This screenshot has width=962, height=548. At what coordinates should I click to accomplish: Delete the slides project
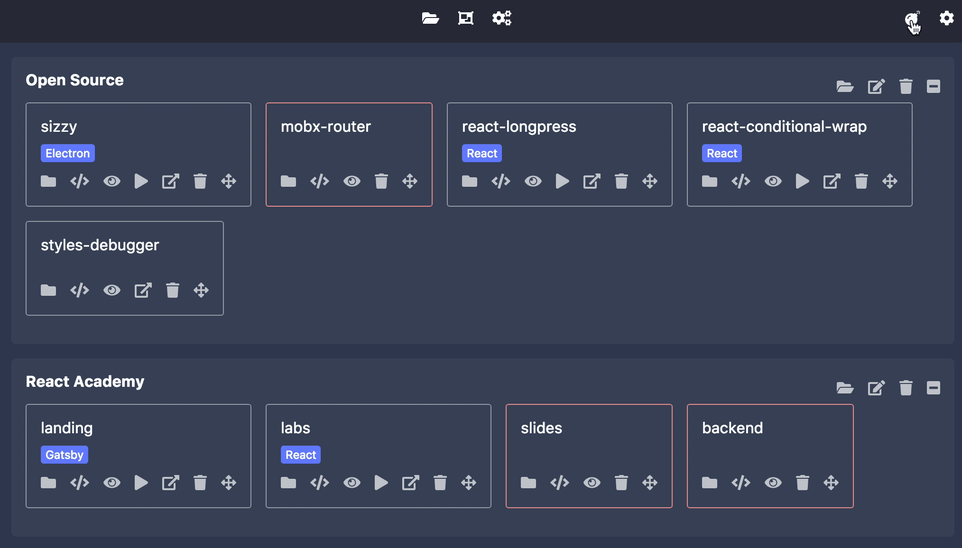(621, 483)
